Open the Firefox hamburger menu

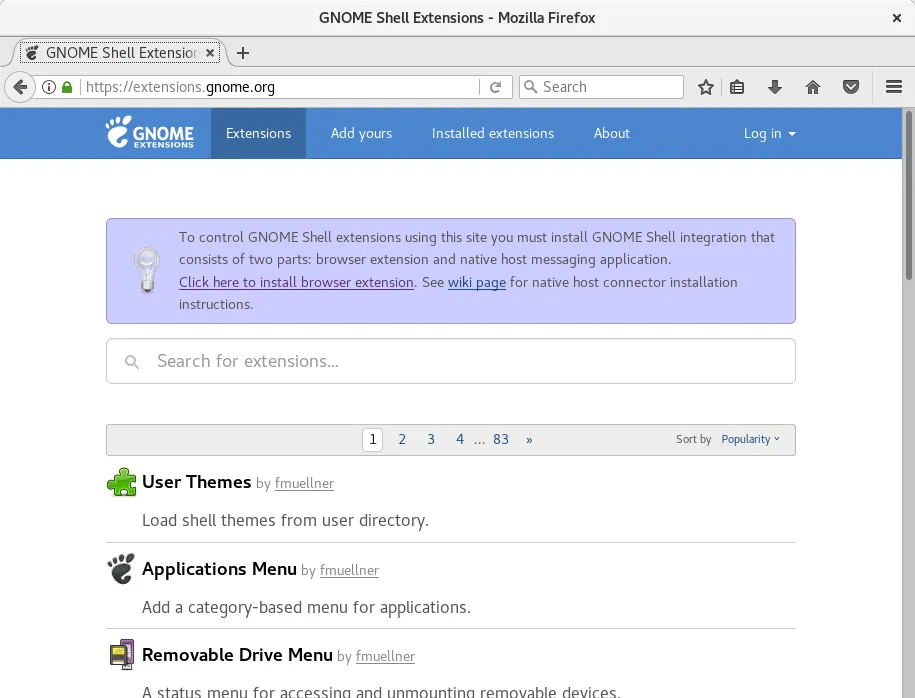coord(893,87)
